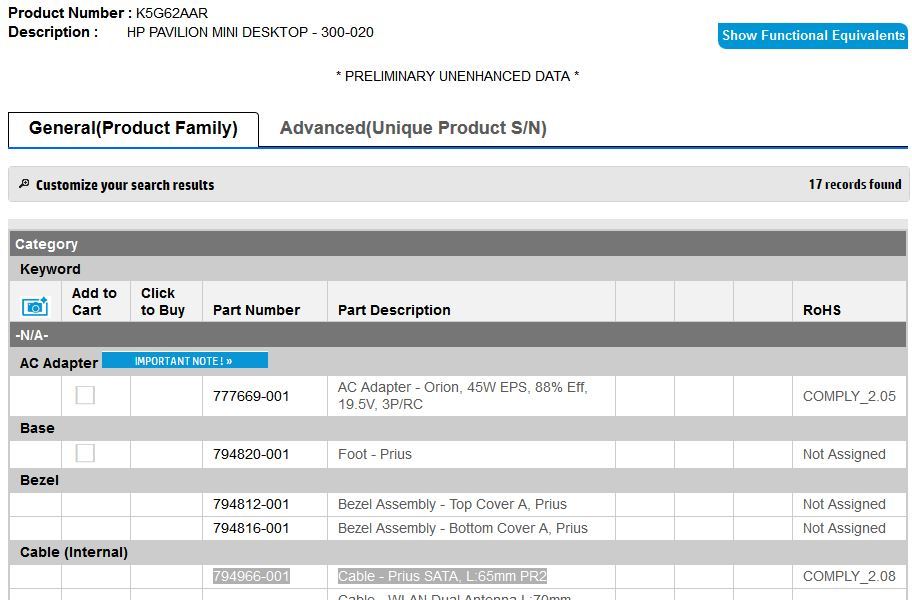
Task: Click product number K5G62AAR
Action: coord(172,13)
